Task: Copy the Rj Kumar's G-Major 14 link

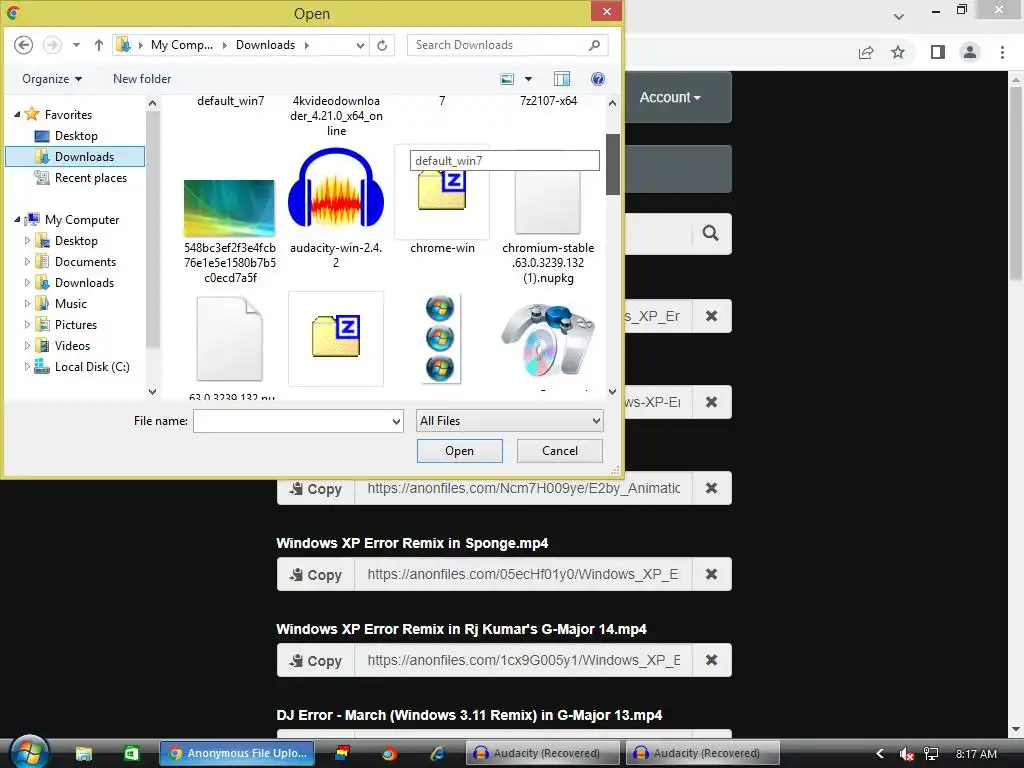Action: [316, 660]
